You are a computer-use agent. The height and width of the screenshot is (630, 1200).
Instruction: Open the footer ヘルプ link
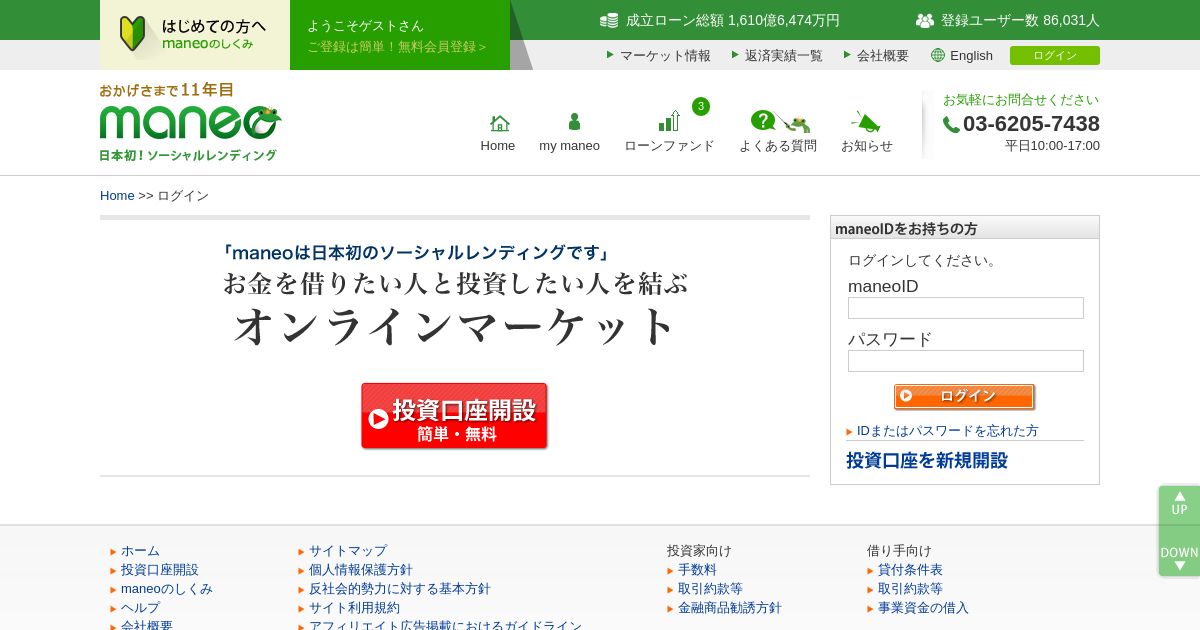[x=140, y=607]
